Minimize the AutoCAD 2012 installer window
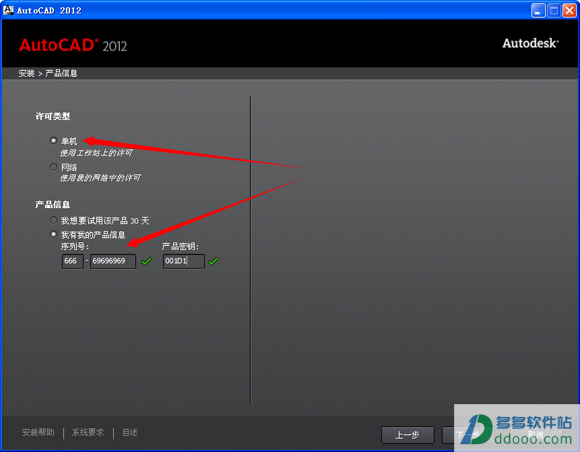580x452 pixels. coord(538,11)
